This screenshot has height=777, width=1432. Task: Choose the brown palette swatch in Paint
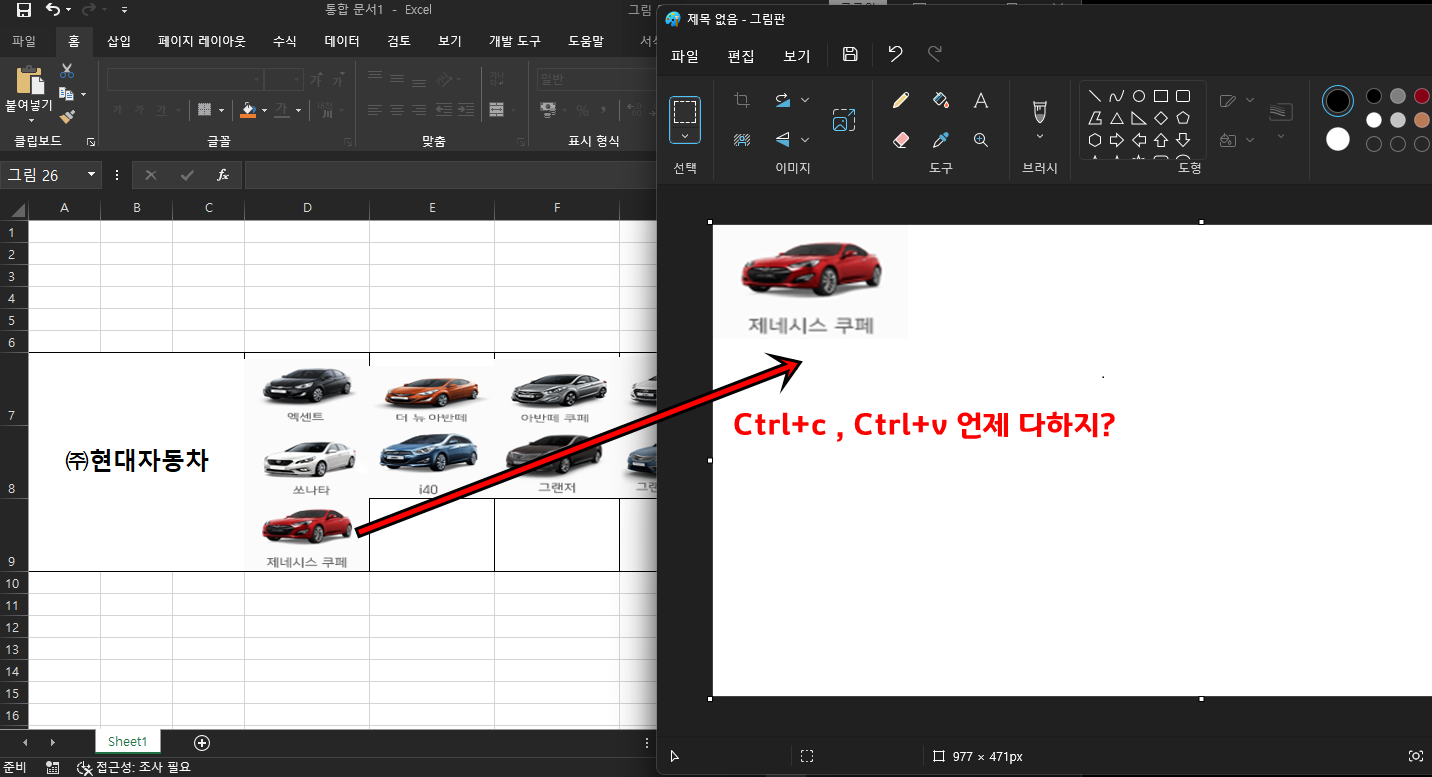tap(1422, 120)
